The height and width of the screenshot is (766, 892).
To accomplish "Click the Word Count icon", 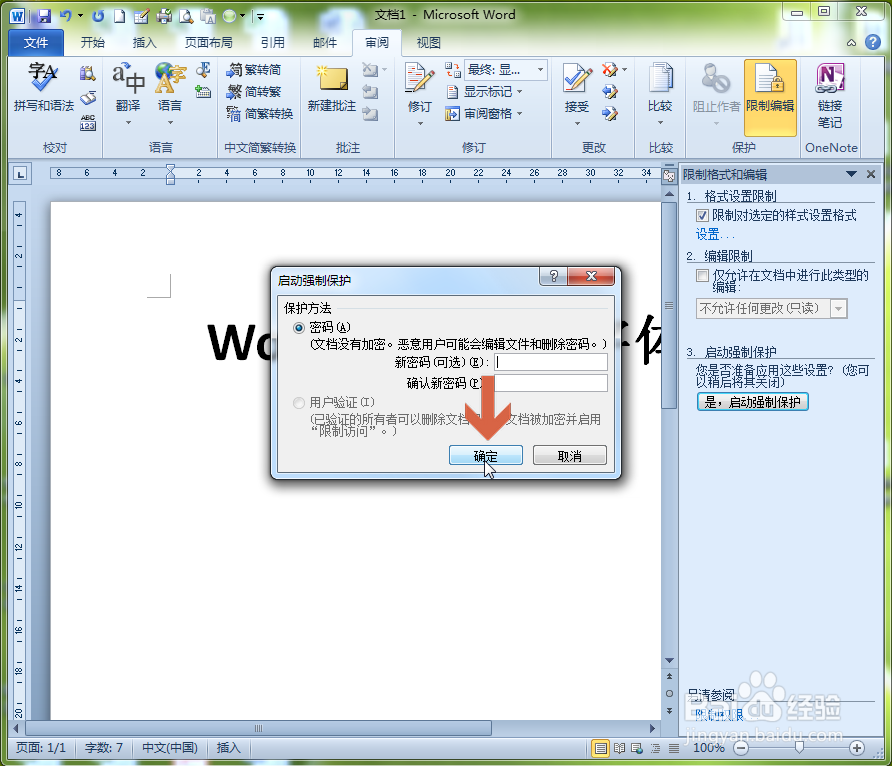I will (x=88, y=122).
